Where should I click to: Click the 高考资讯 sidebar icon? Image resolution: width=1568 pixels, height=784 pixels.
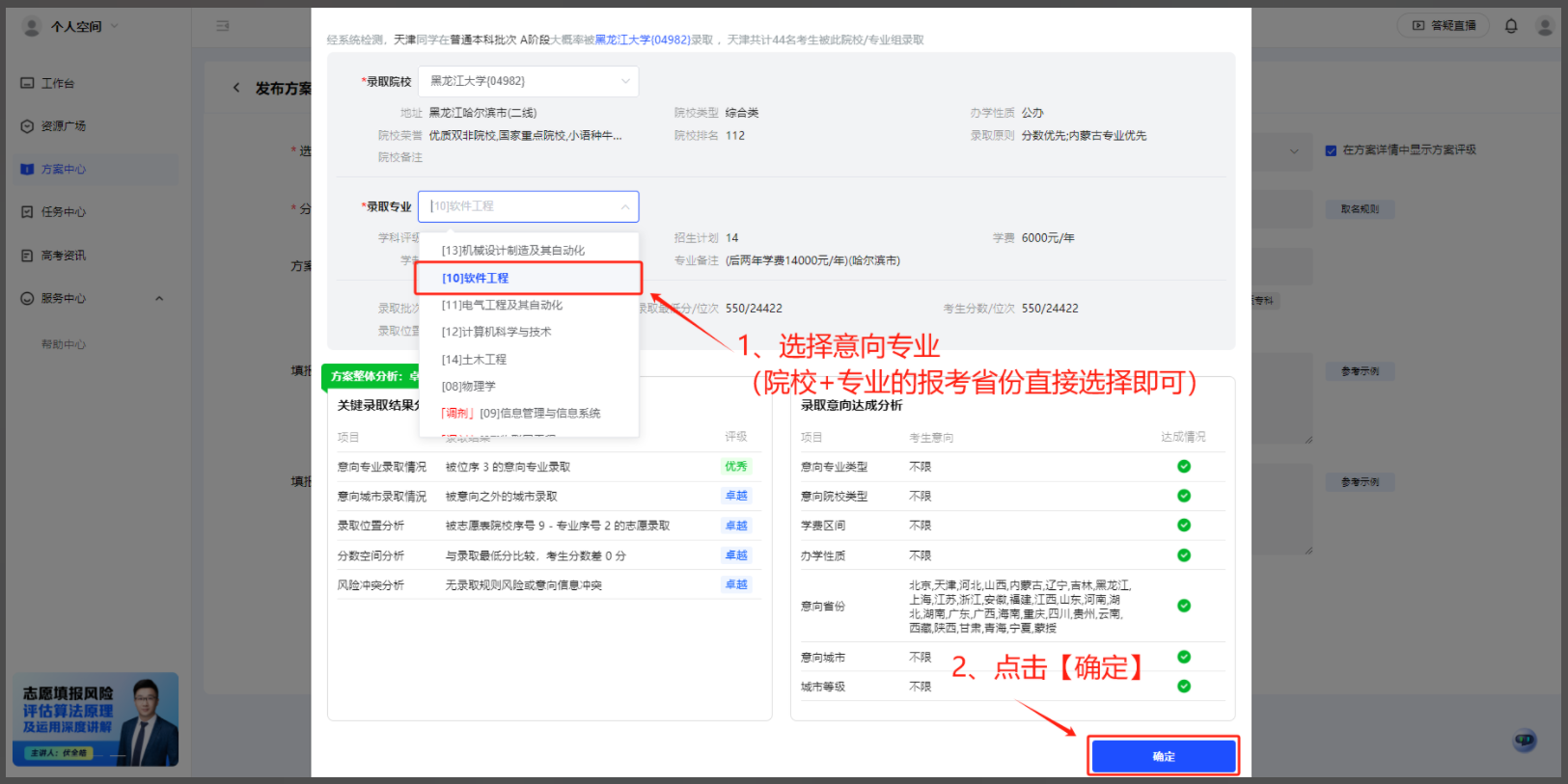27,256
